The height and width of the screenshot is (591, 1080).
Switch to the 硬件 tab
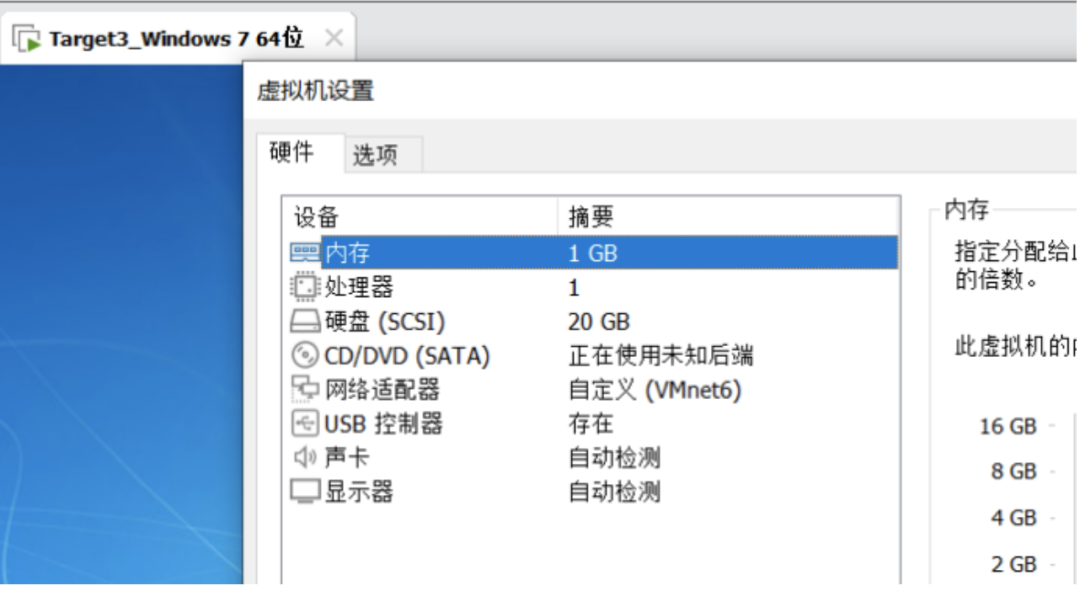(x=291, y=153)
